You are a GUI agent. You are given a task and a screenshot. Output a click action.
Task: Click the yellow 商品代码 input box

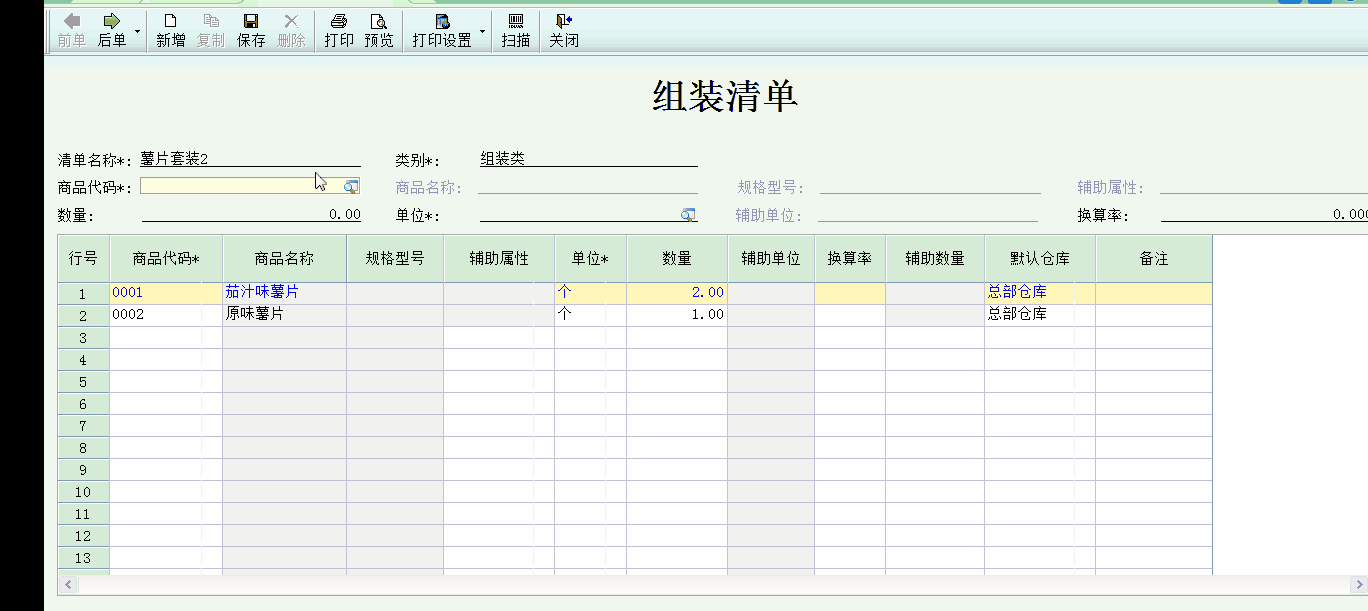coord(240,185)
